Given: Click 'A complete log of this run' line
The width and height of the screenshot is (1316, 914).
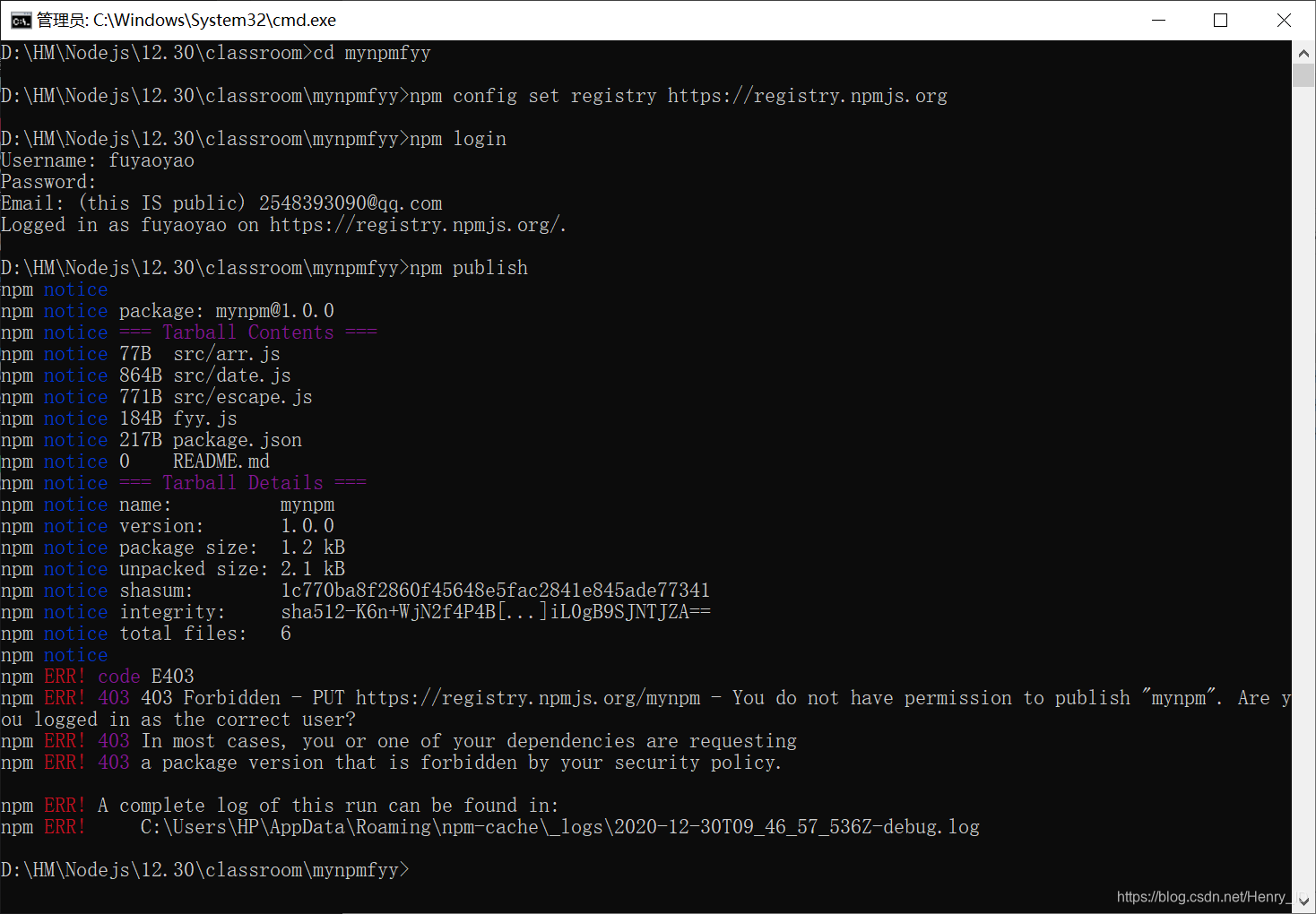Looking at the screenshot, I should (x=328, y=806).
